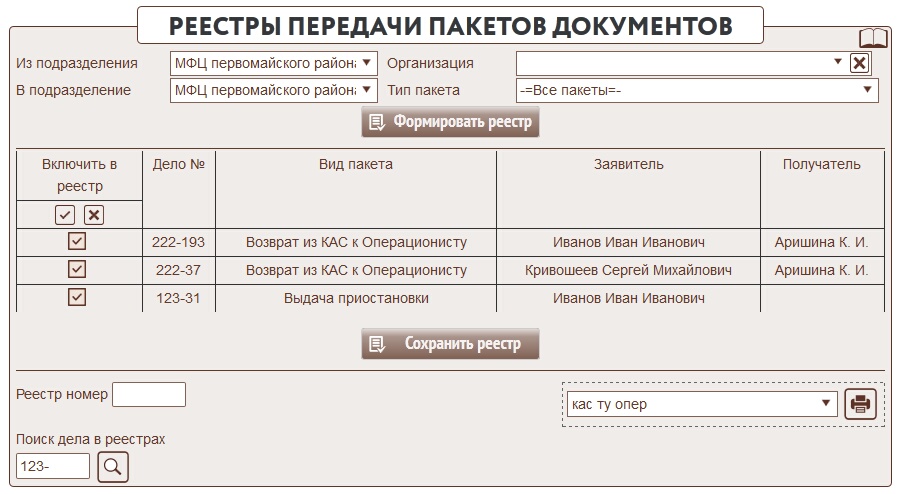
Task: Open the Из подразделения dropdown
Action: [x=274, y=63]
